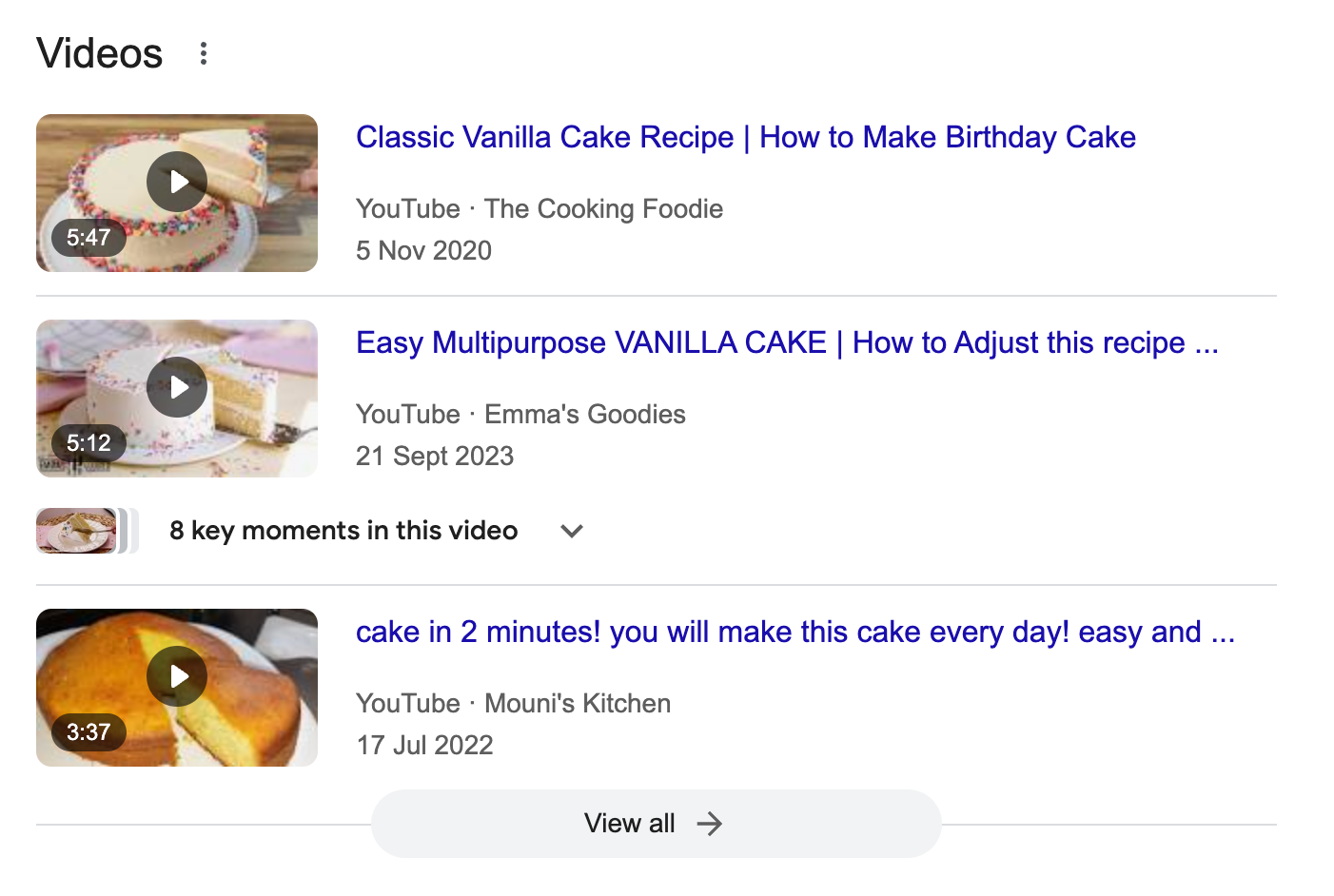The image size is (1334, 896).
Task: Click the chevron next to key moments
Action: pyautogui.click(x=571, y=532)
